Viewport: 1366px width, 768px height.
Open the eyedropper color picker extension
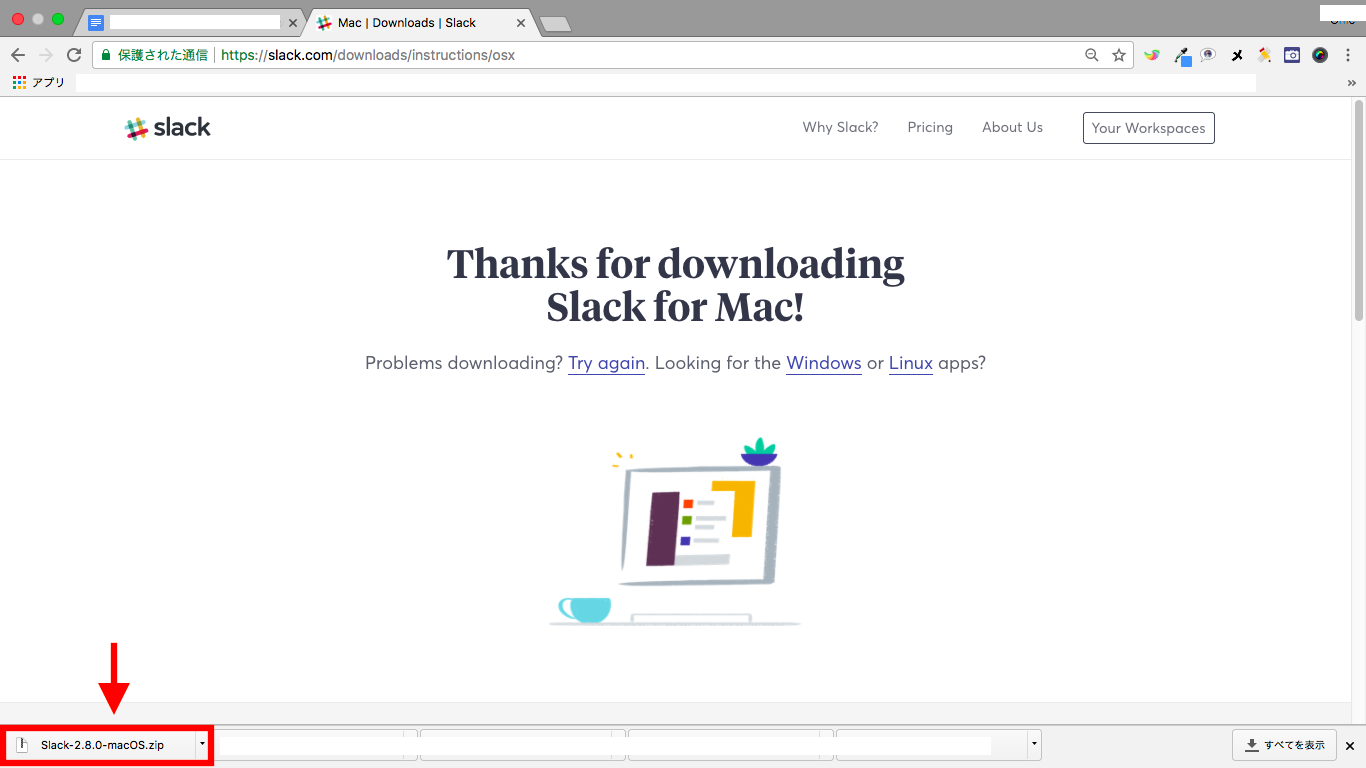[x=1181, y=56]
